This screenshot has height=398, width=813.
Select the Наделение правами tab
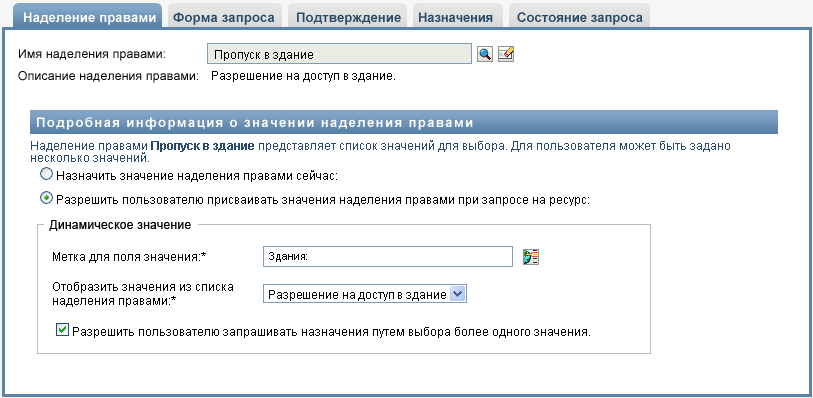click(x=90, y=18)
